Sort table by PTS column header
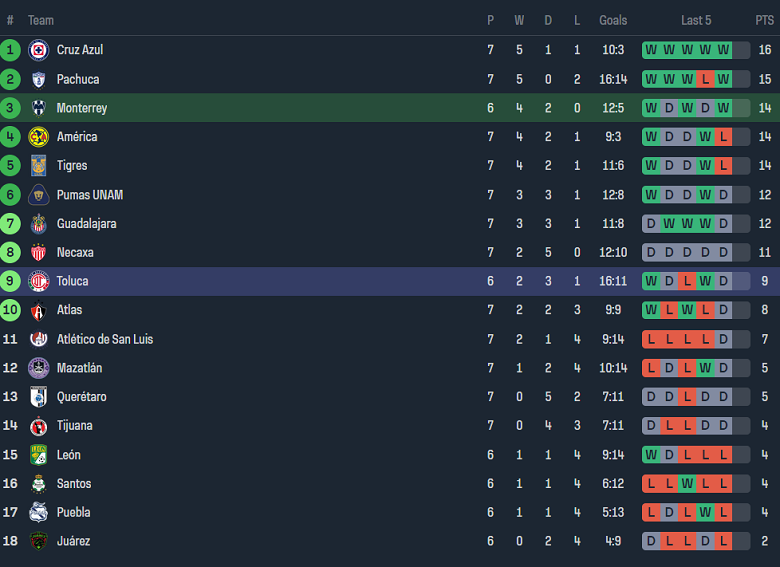Viewport: 780px width, 567px height. [764, 20]
